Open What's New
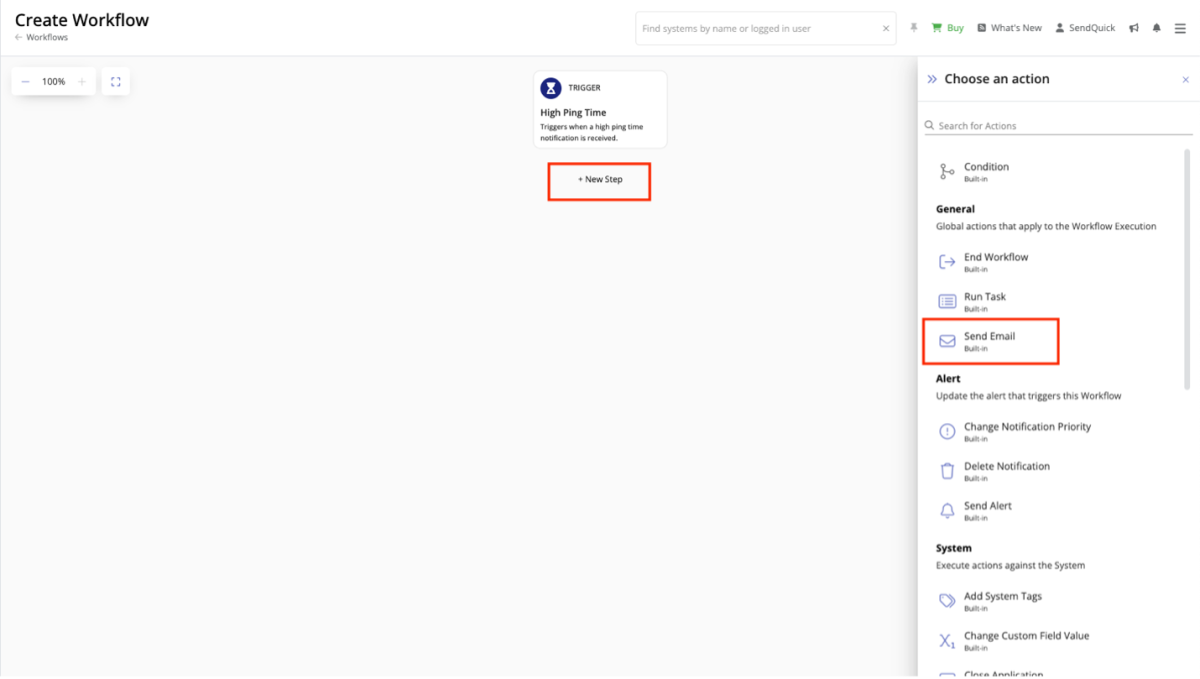The image size is (1200, 679). tap(1009, 28)
